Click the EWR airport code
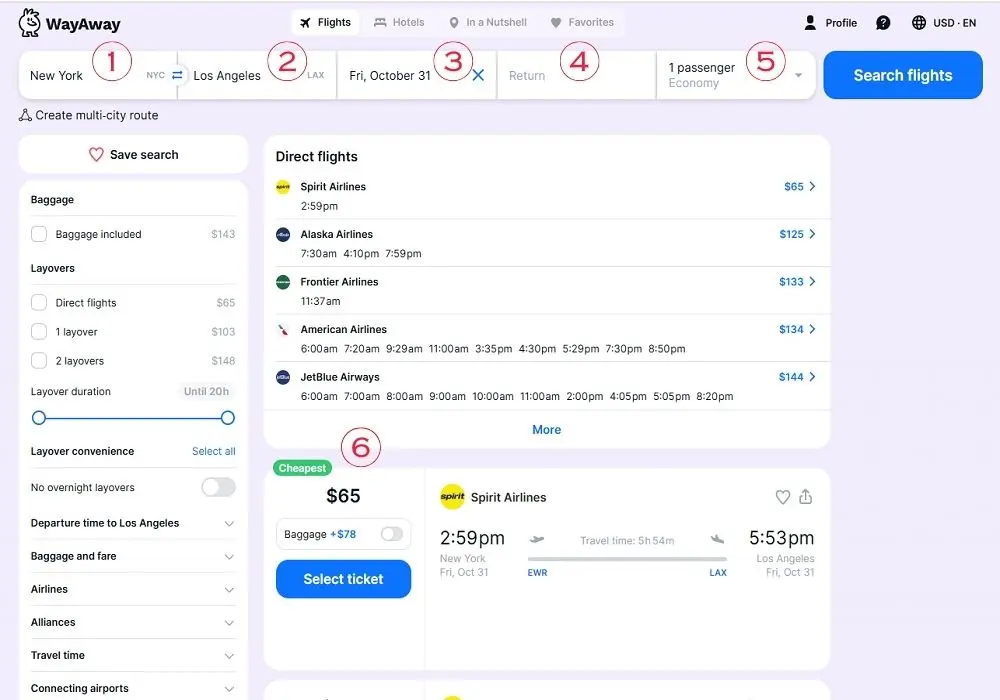 click(537, 572)
